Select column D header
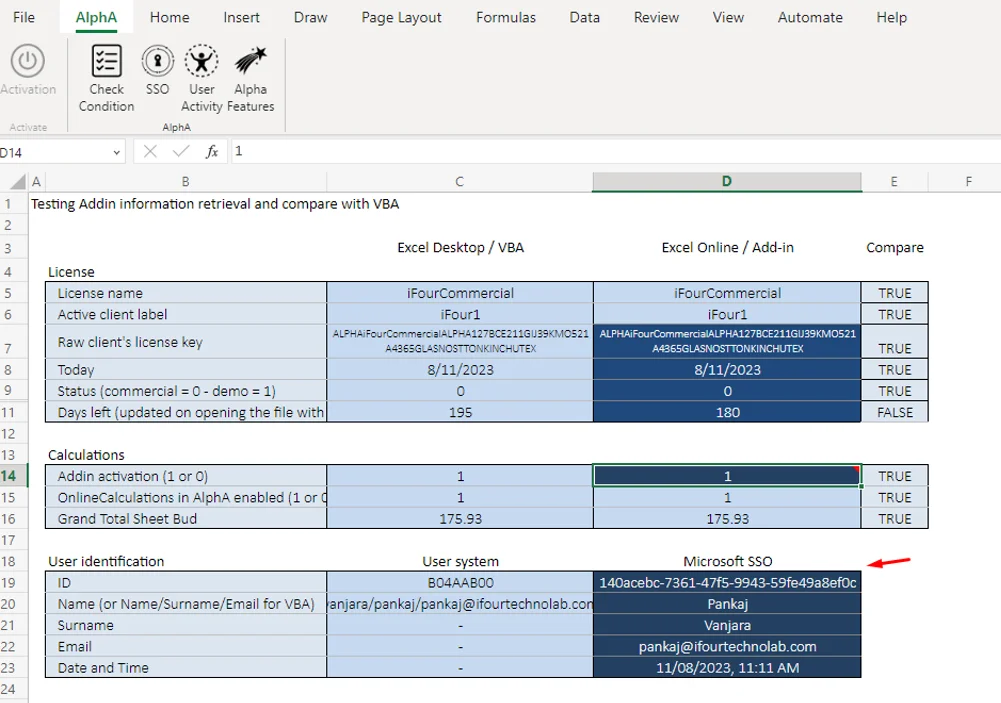The height and width of the screenshot is (703, 1001). tap(726, 182)
